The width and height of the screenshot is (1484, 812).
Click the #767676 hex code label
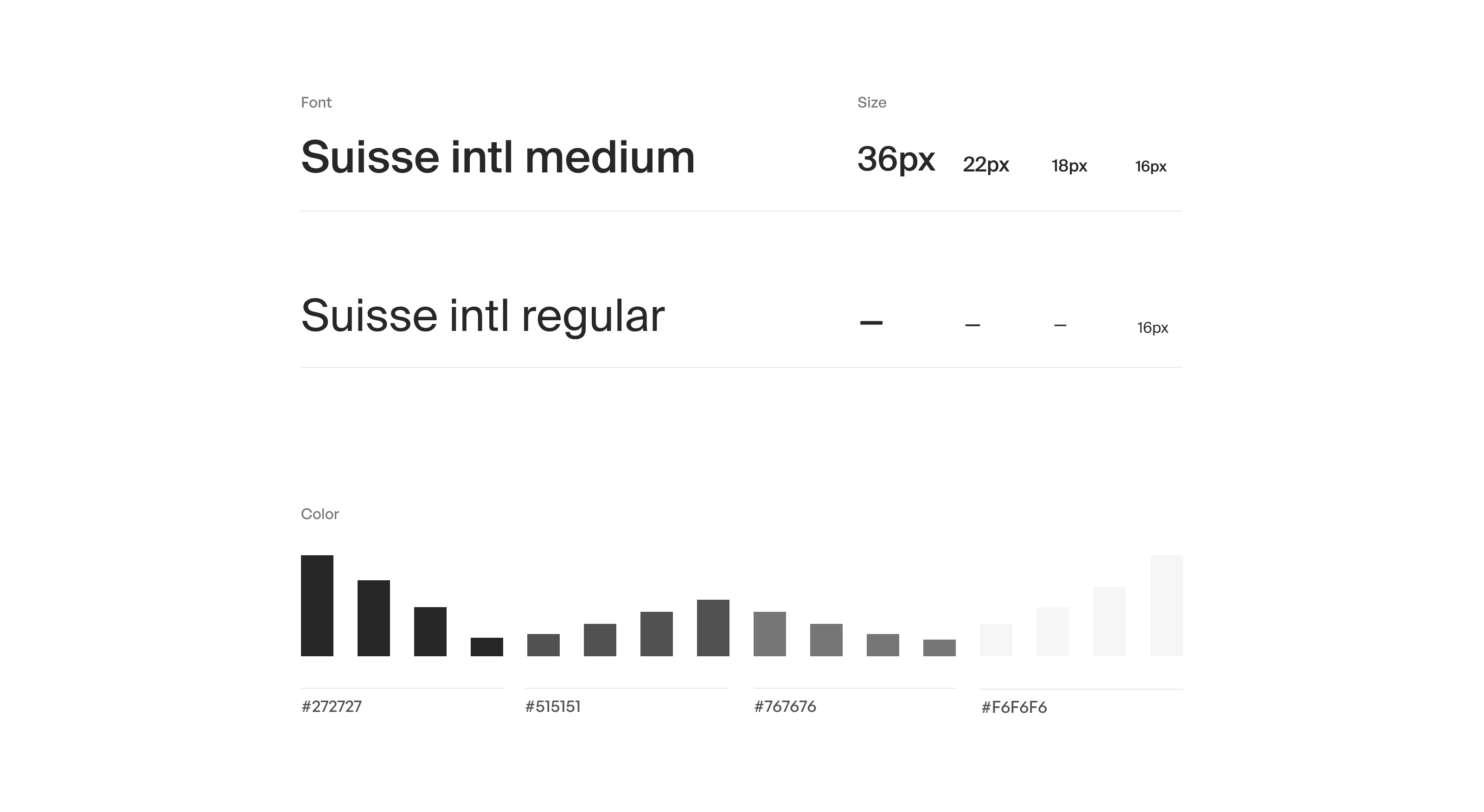[785, 707]
